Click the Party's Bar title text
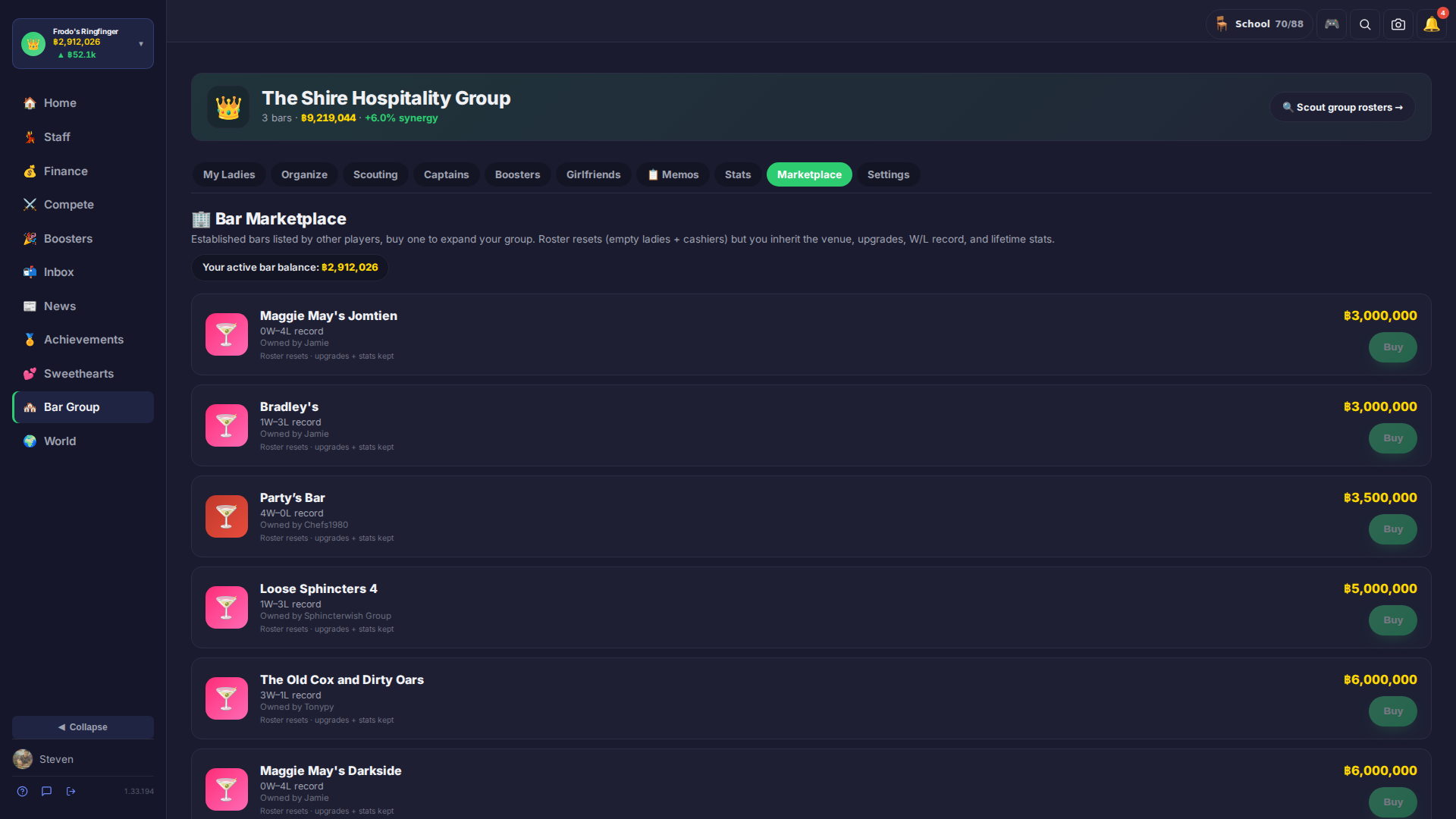The width and height of the screenshot is (1456, 819). tap(292, 498)
